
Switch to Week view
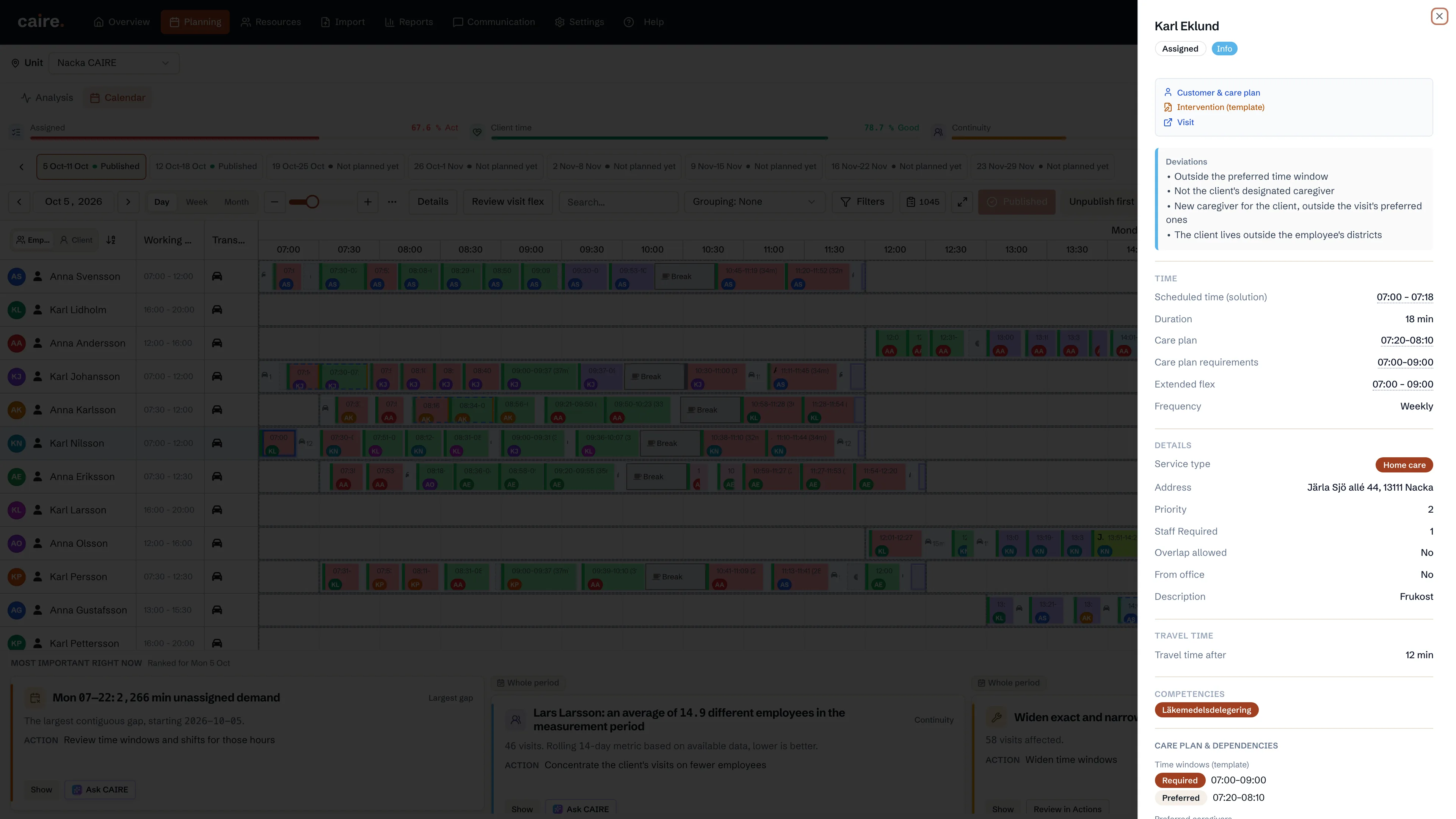pyautogui.click(x=197, y=202)
